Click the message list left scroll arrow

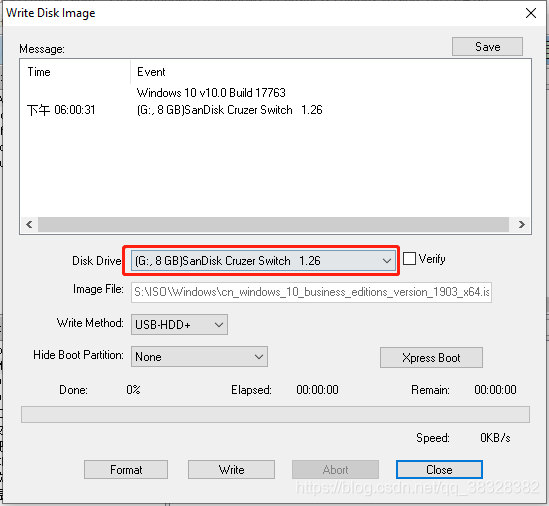29,224
